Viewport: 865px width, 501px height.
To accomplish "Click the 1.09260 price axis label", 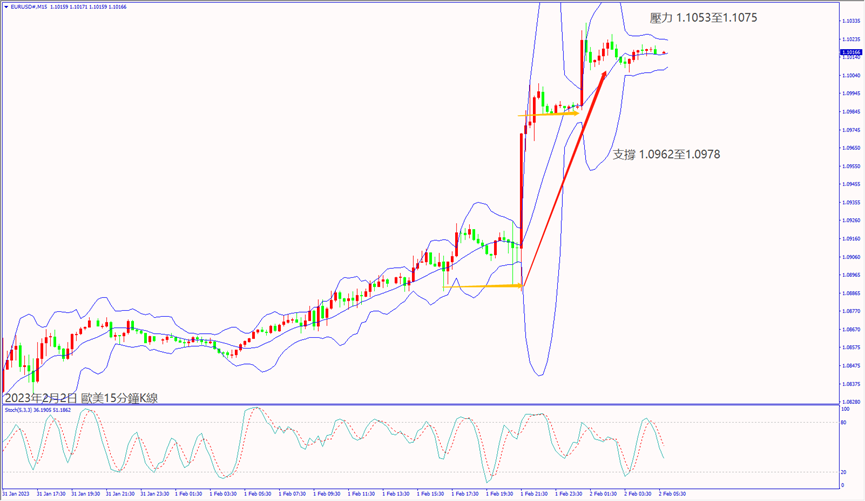I will coord(851,220).
